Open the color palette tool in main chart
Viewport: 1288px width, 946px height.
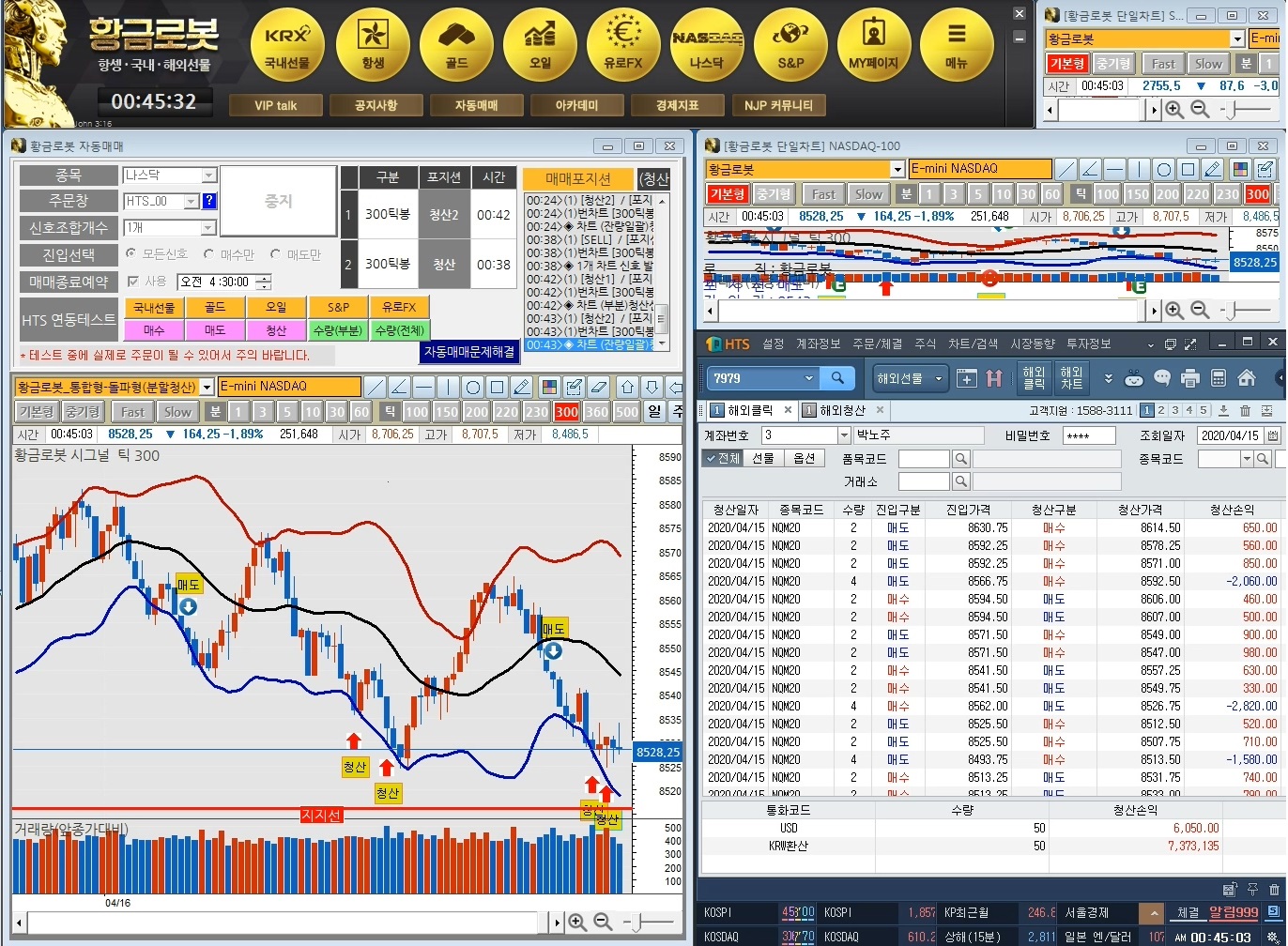pos(549,387)
